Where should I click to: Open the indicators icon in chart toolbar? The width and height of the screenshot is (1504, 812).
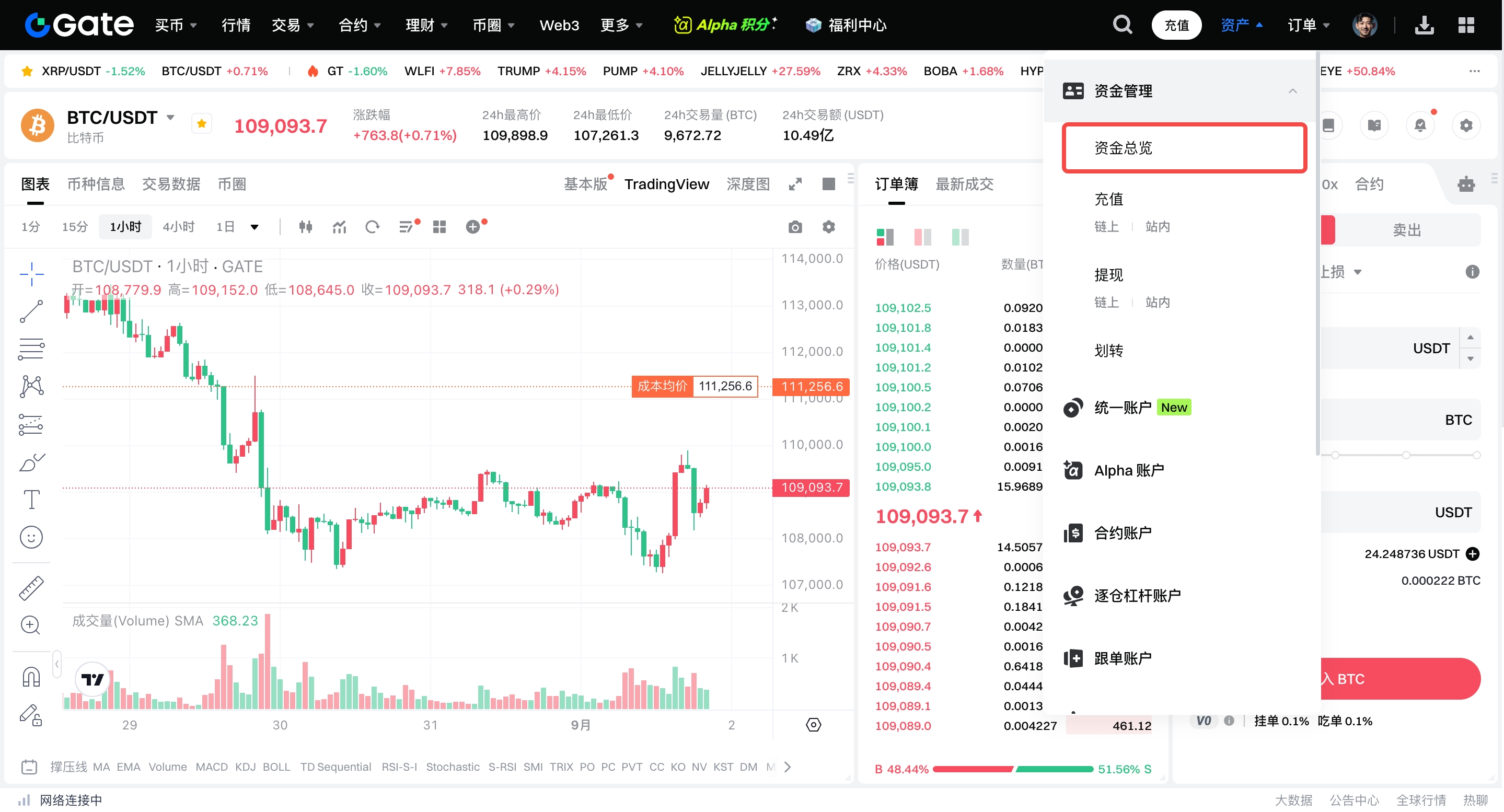coord(339,226)
